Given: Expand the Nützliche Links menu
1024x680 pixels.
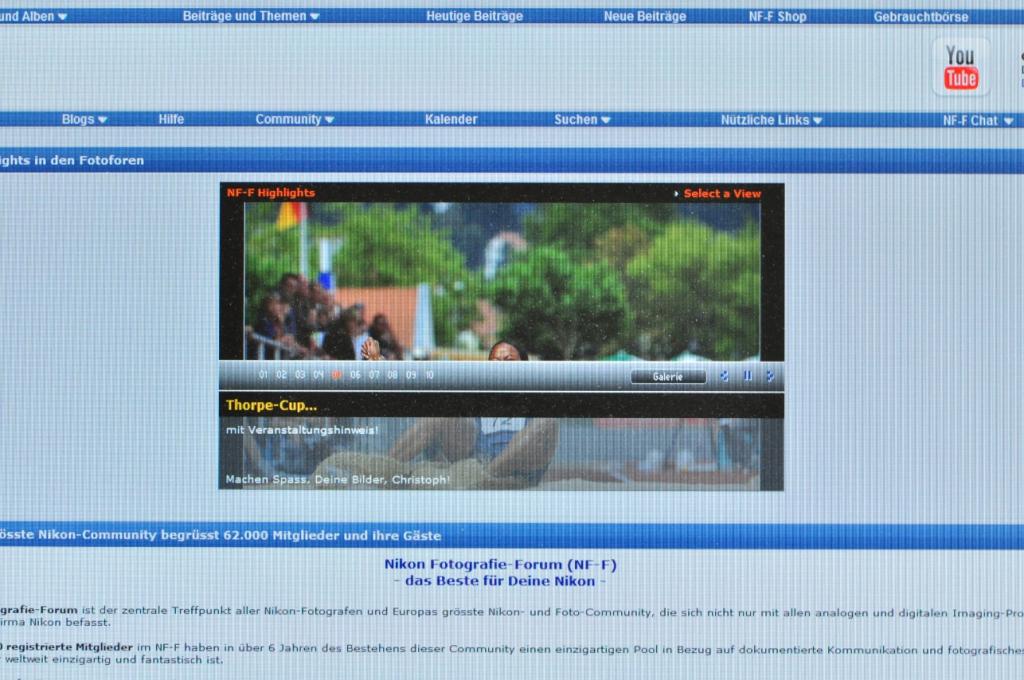Looking at the screenshot, I should (771, 120).
